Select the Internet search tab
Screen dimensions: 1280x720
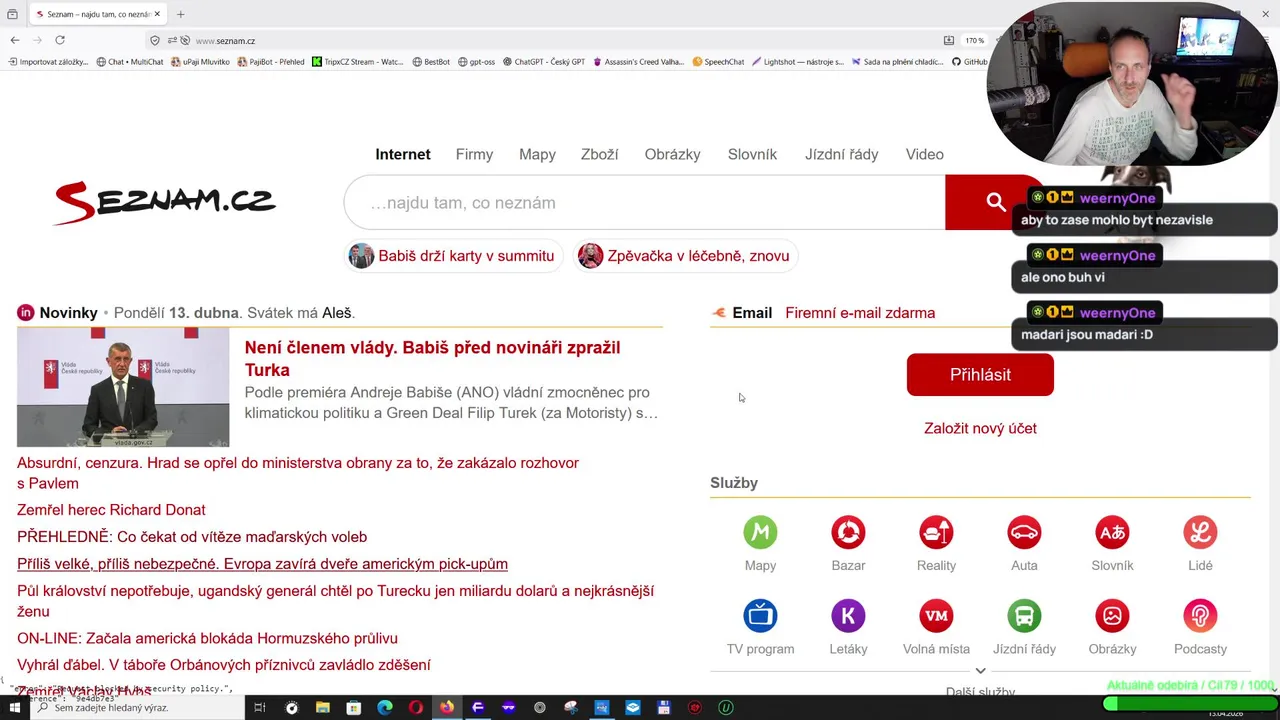[x=403, y=154]
